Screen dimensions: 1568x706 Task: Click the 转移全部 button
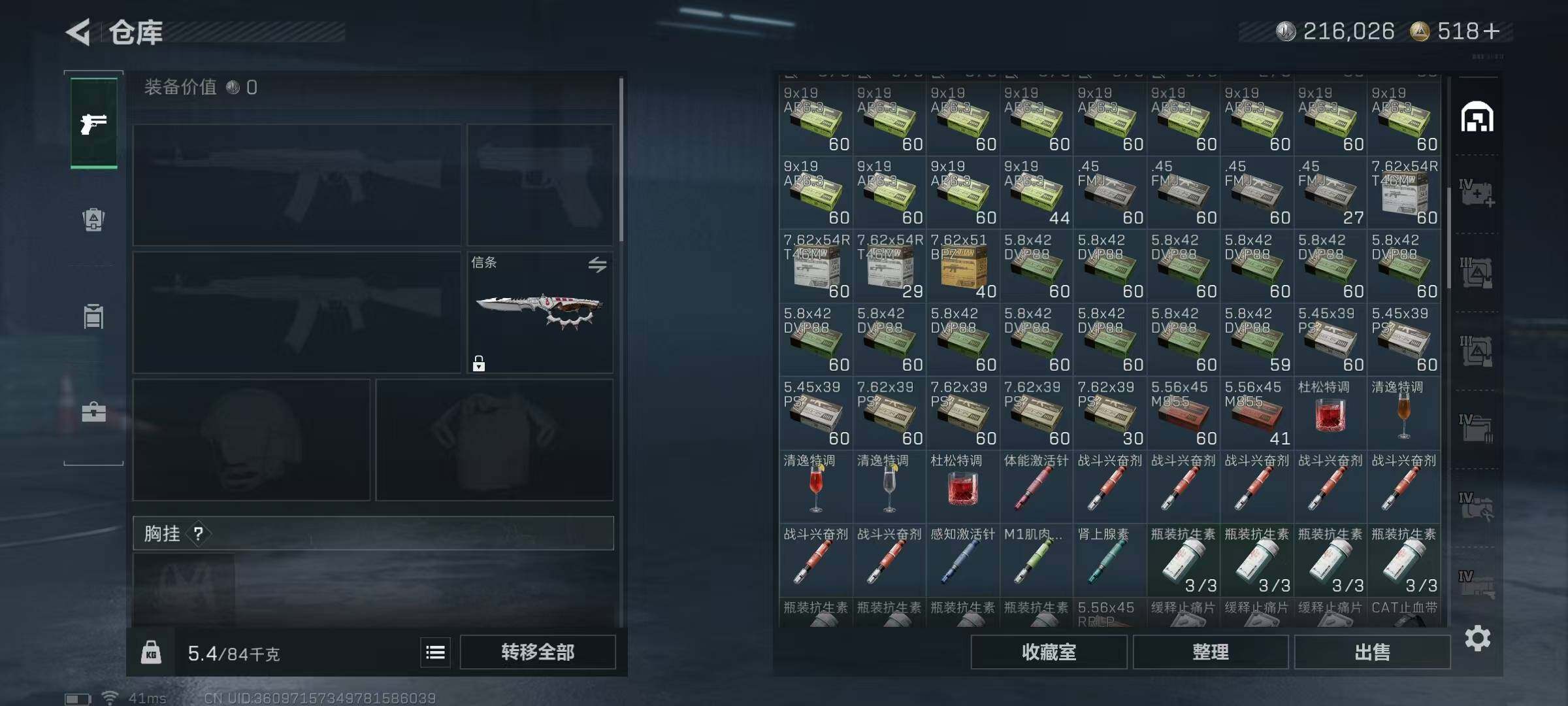click(x=538, y=652)
